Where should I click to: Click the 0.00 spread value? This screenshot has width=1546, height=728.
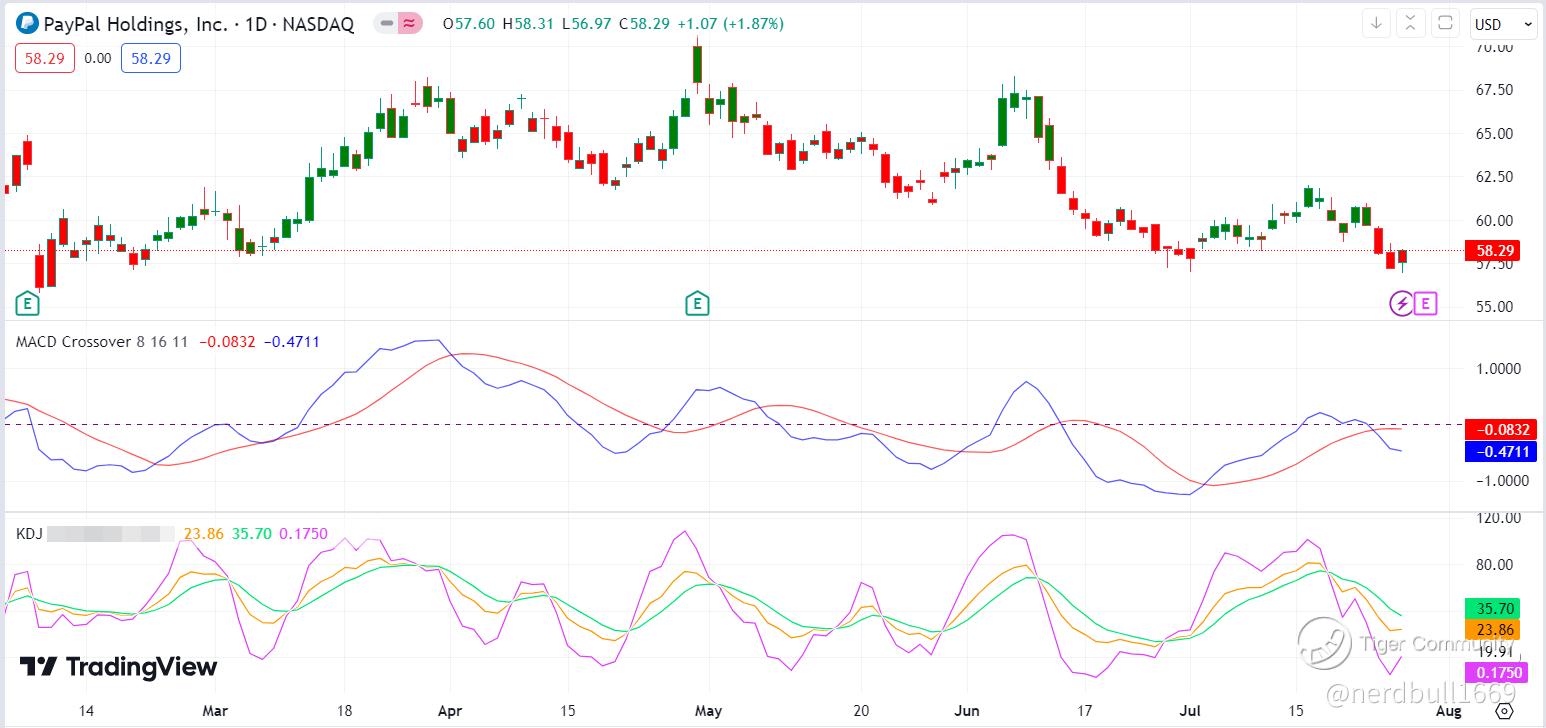point(98,59)
